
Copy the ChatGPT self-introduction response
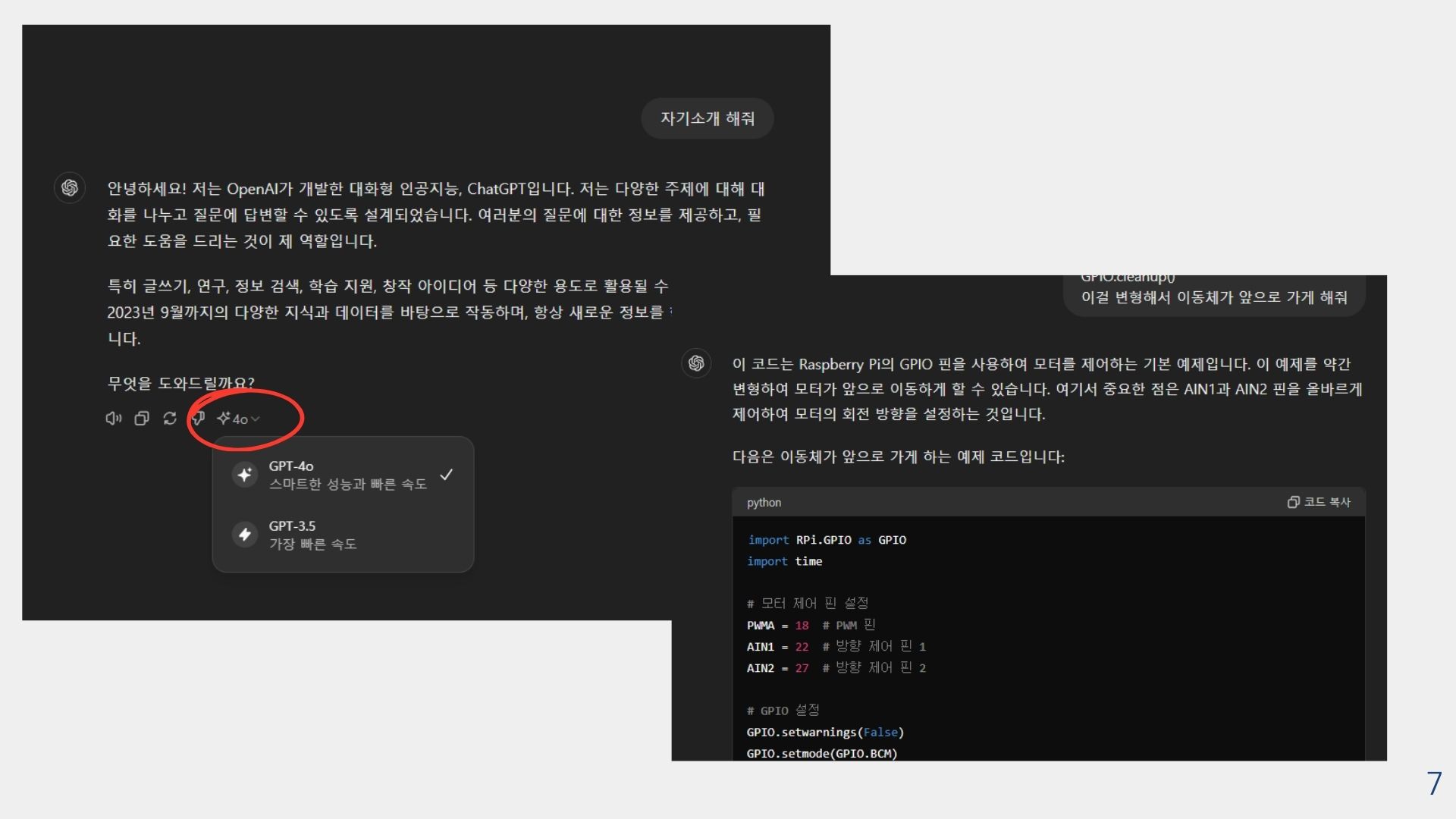tap(142, 419)
